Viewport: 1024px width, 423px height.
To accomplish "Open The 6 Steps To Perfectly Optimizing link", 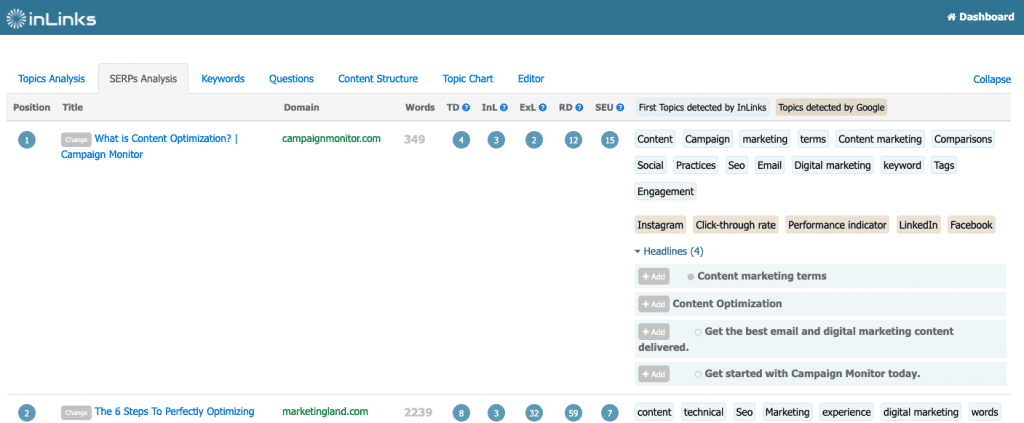I will tap(174, 412).
